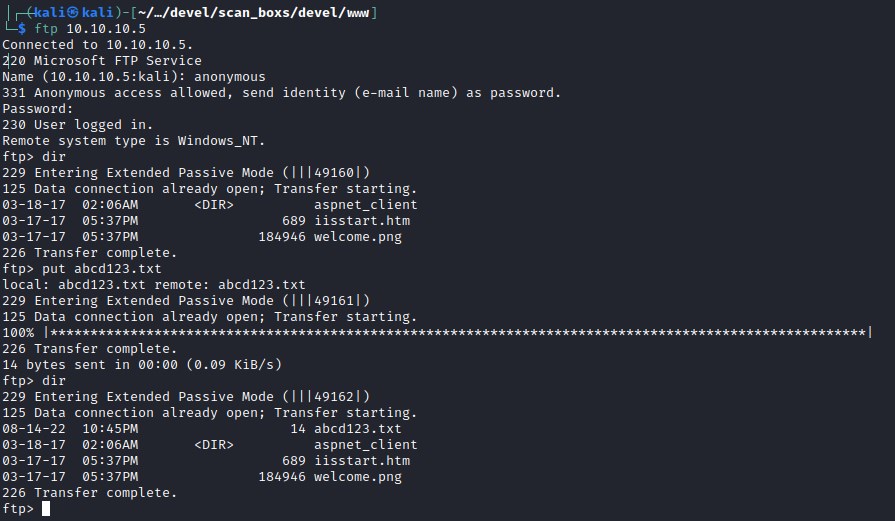Click the "230 User logged in." line
The height and width of the screenshot is (521, 895).
click(x=78, y=124)
